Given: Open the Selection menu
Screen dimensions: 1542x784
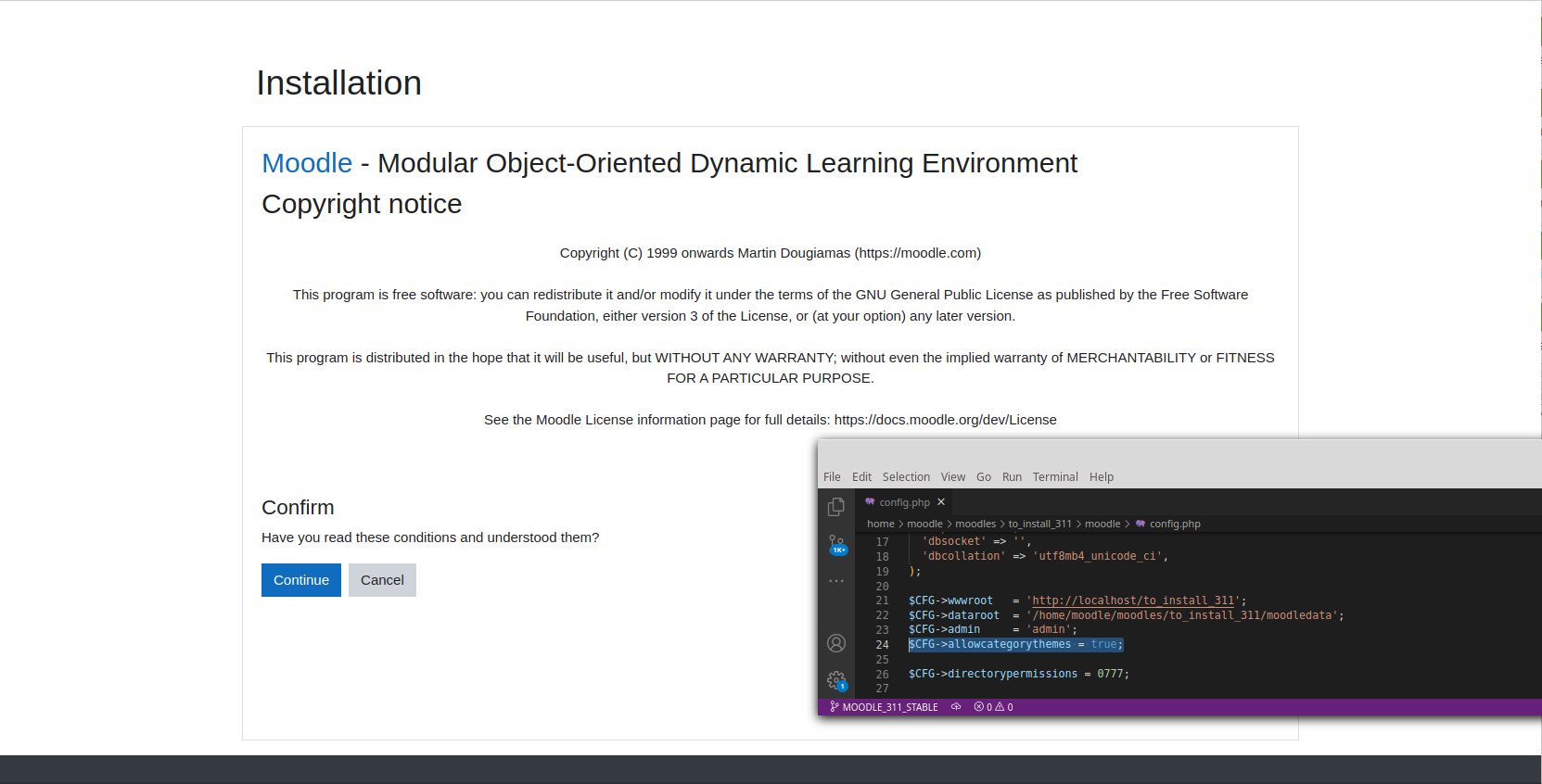Looking at the screenshot, I should 906,477.
